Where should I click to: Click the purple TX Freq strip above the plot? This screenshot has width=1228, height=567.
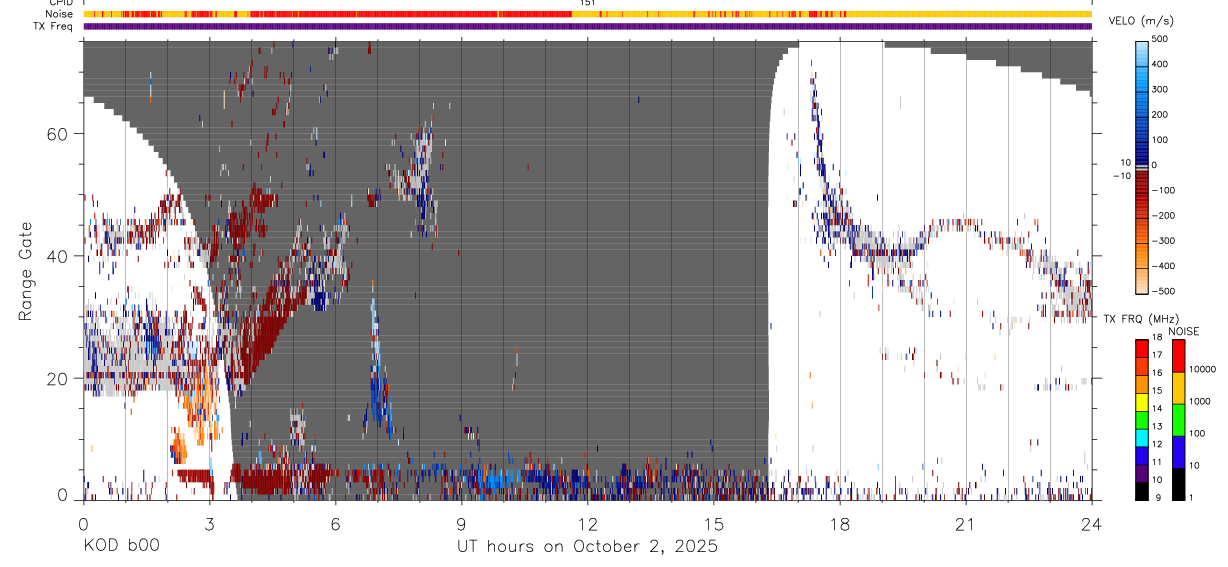coord(587,26)
